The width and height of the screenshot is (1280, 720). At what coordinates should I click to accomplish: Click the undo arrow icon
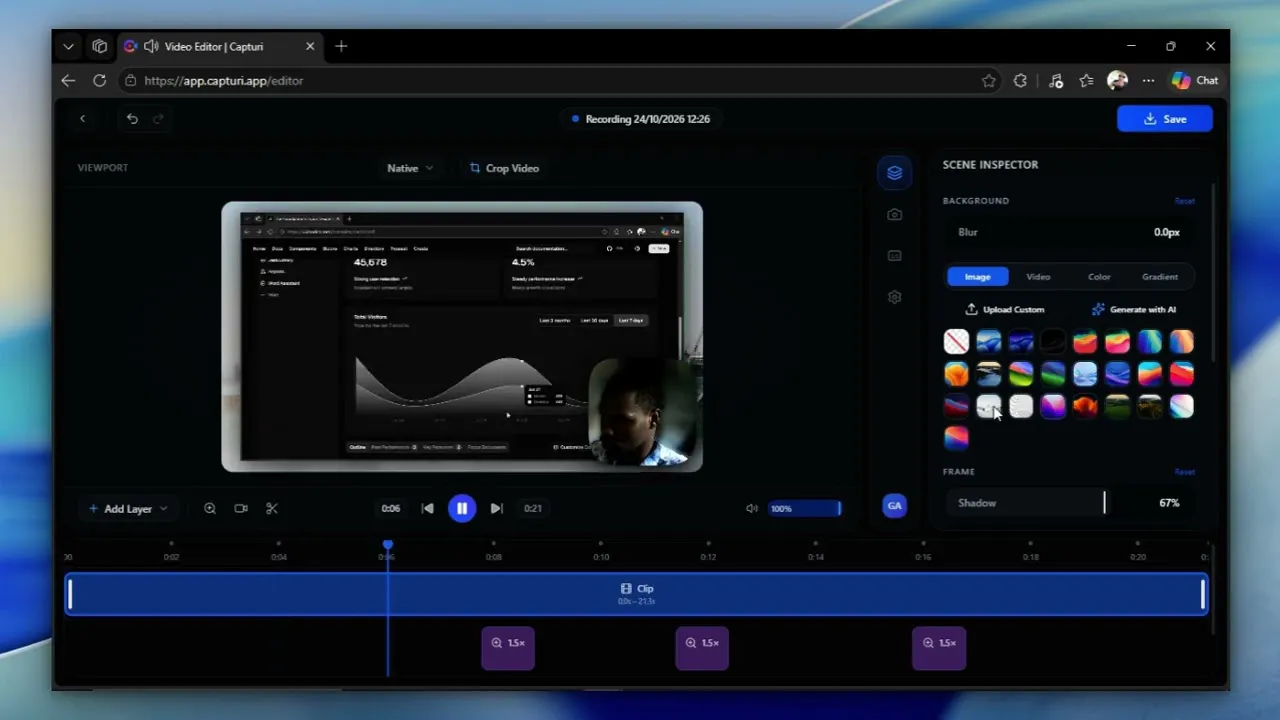132,119
